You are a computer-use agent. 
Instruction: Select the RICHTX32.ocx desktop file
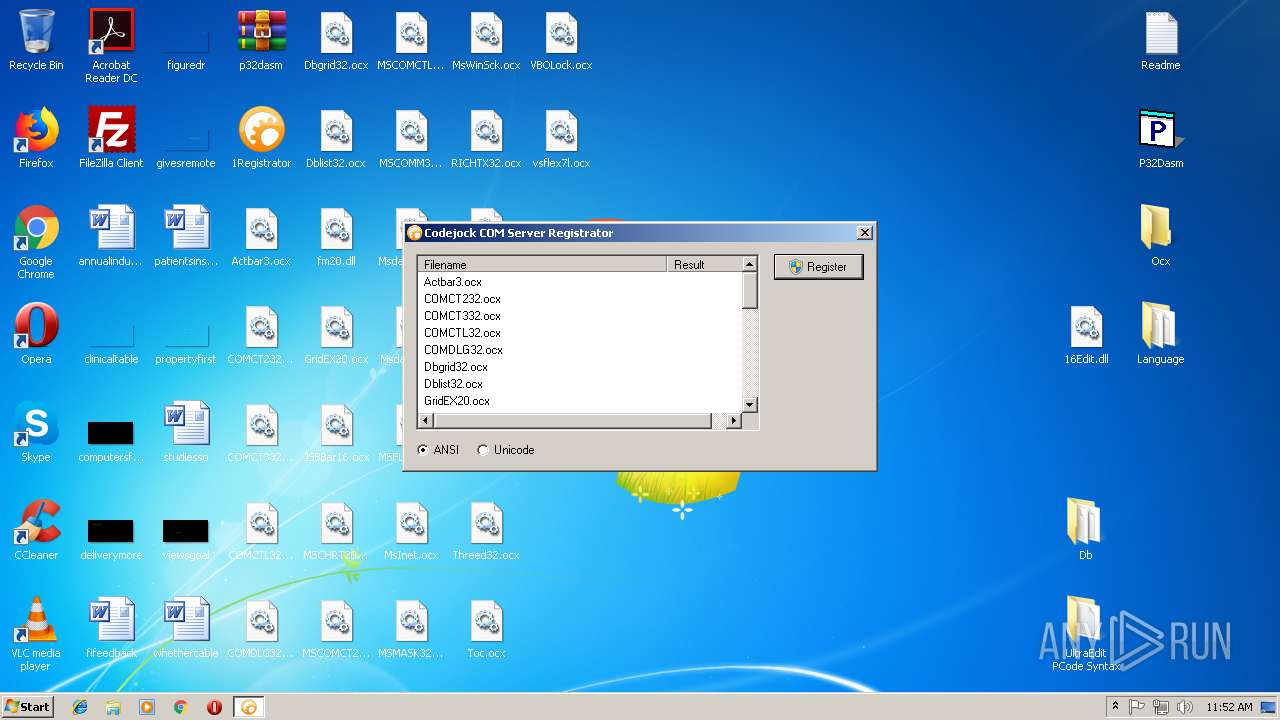click(x=486, y=139)
